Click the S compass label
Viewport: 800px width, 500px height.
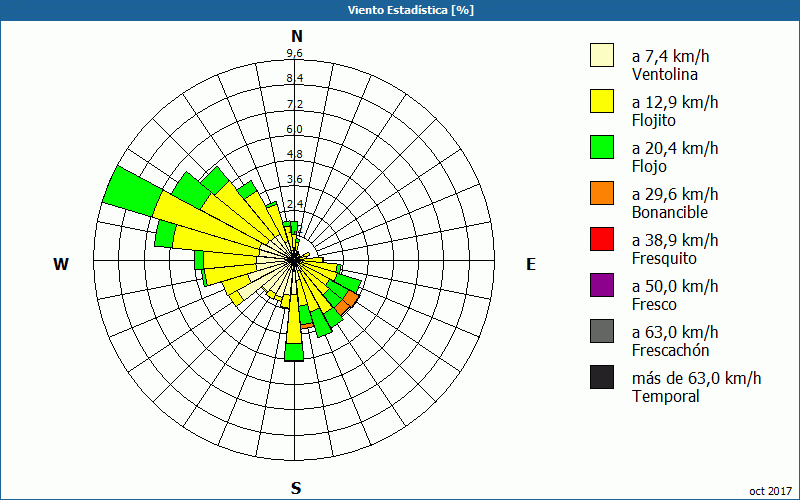click(x=296, y=488)
